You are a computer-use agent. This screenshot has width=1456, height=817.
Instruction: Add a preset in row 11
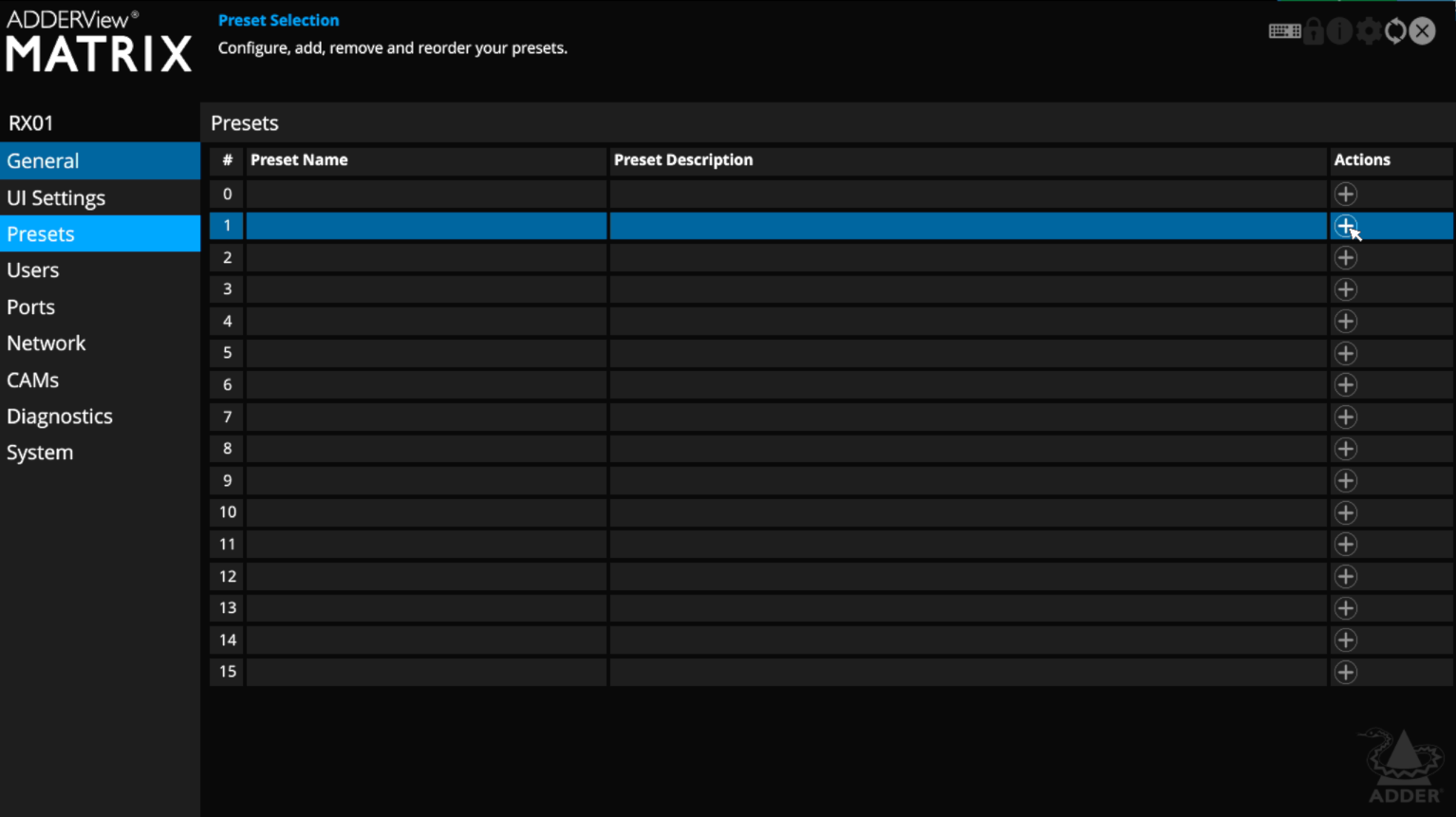1345,544
